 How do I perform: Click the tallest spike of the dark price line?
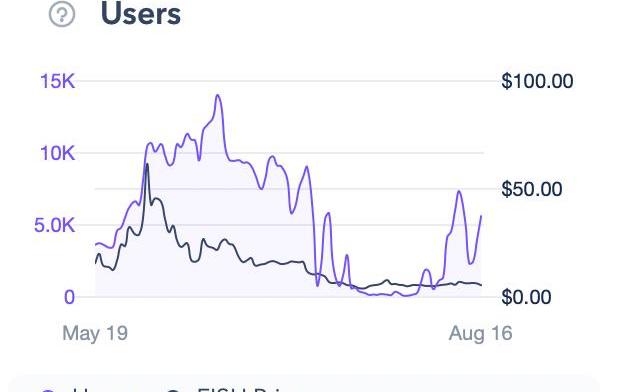148,164
